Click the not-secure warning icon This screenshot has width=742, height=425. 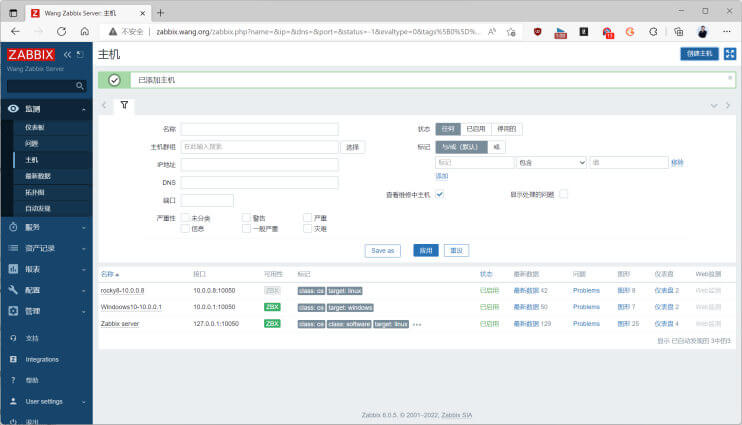(113, 32)
